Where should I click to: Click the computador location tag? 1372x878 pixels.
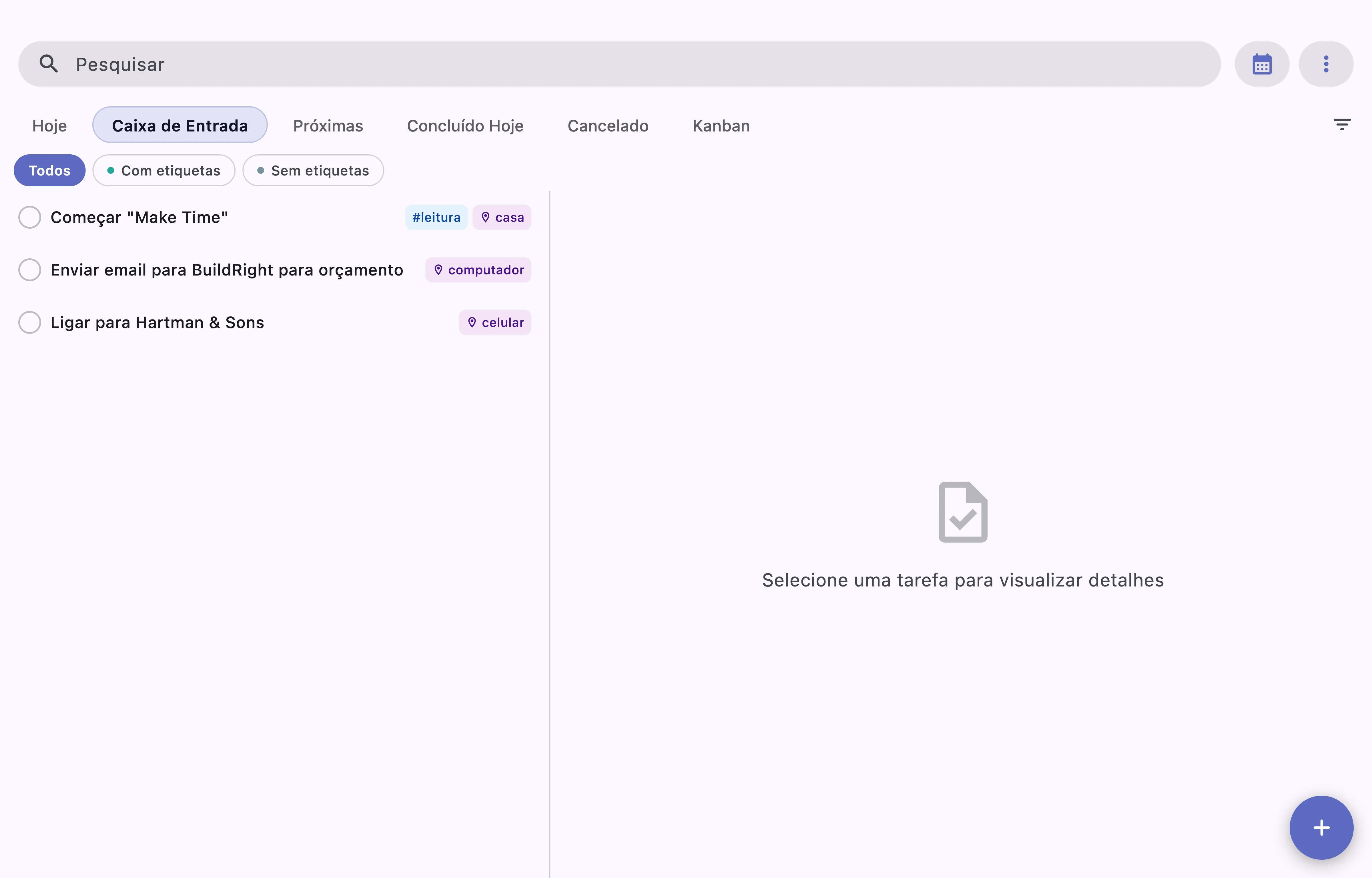(478, 270)
